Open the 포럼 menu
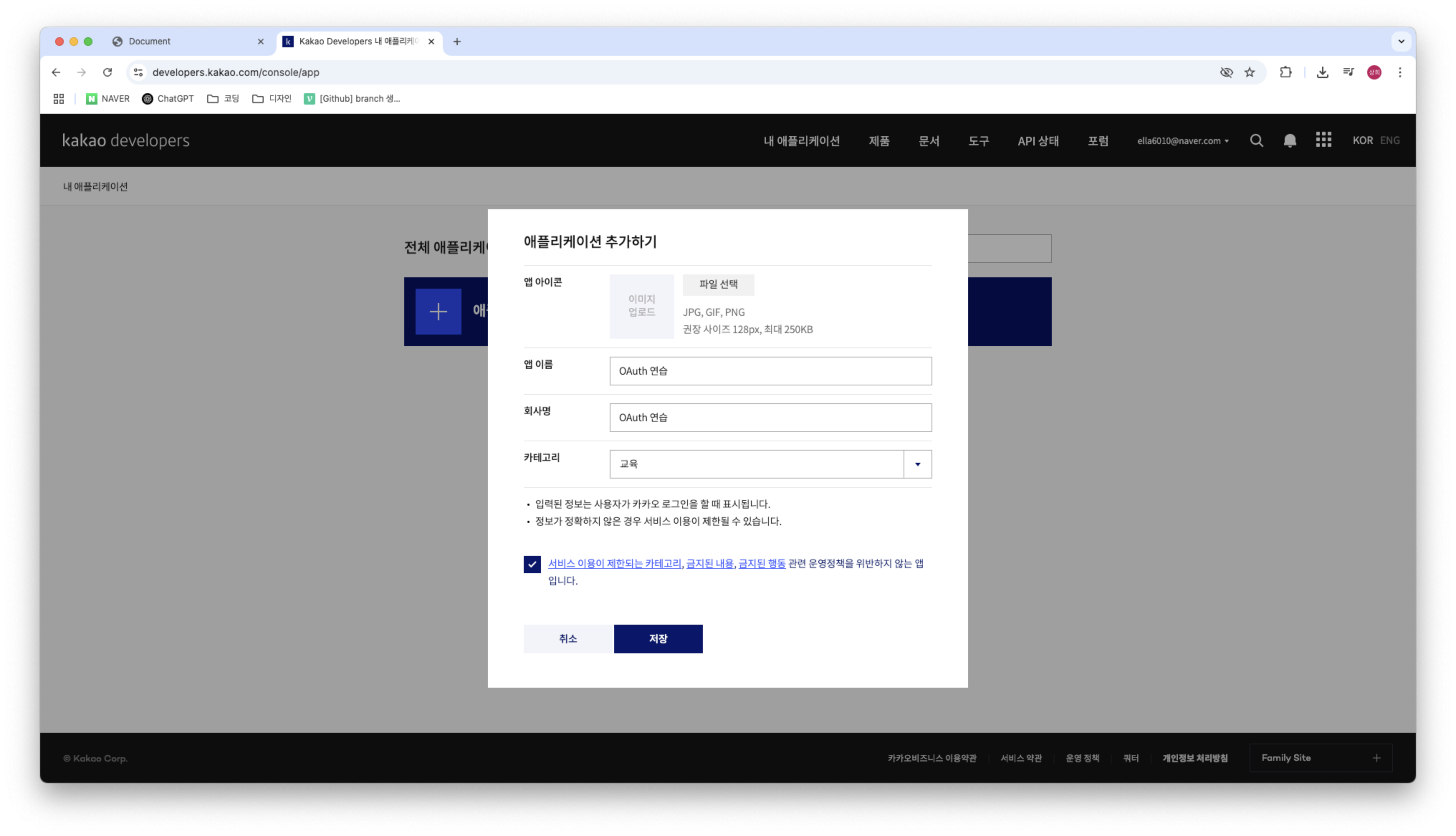The width and height of the screenshot is (1456, 836). pos(1098,141)
